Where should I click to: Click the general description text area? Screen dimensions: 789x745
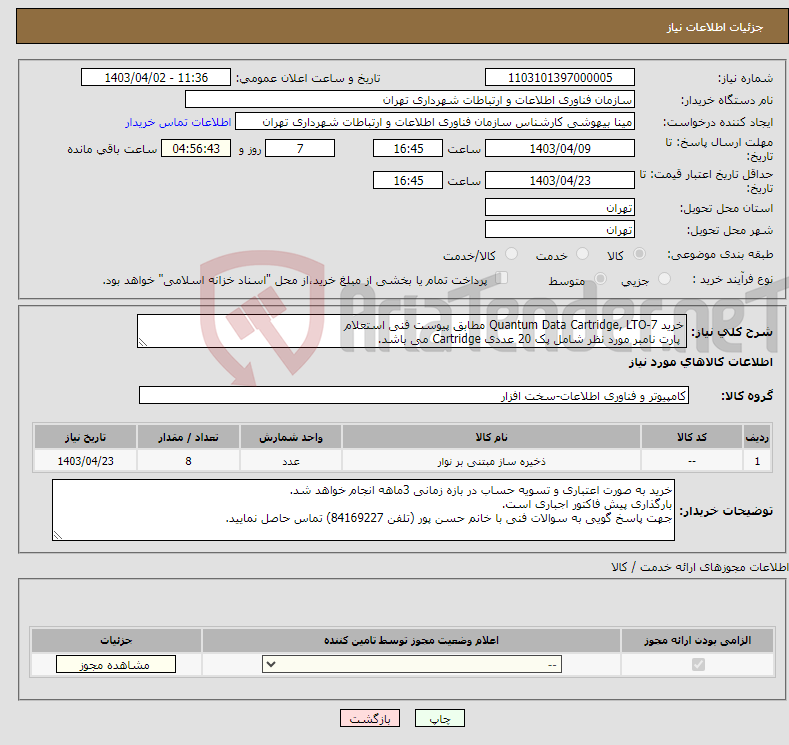pos(412,331)
